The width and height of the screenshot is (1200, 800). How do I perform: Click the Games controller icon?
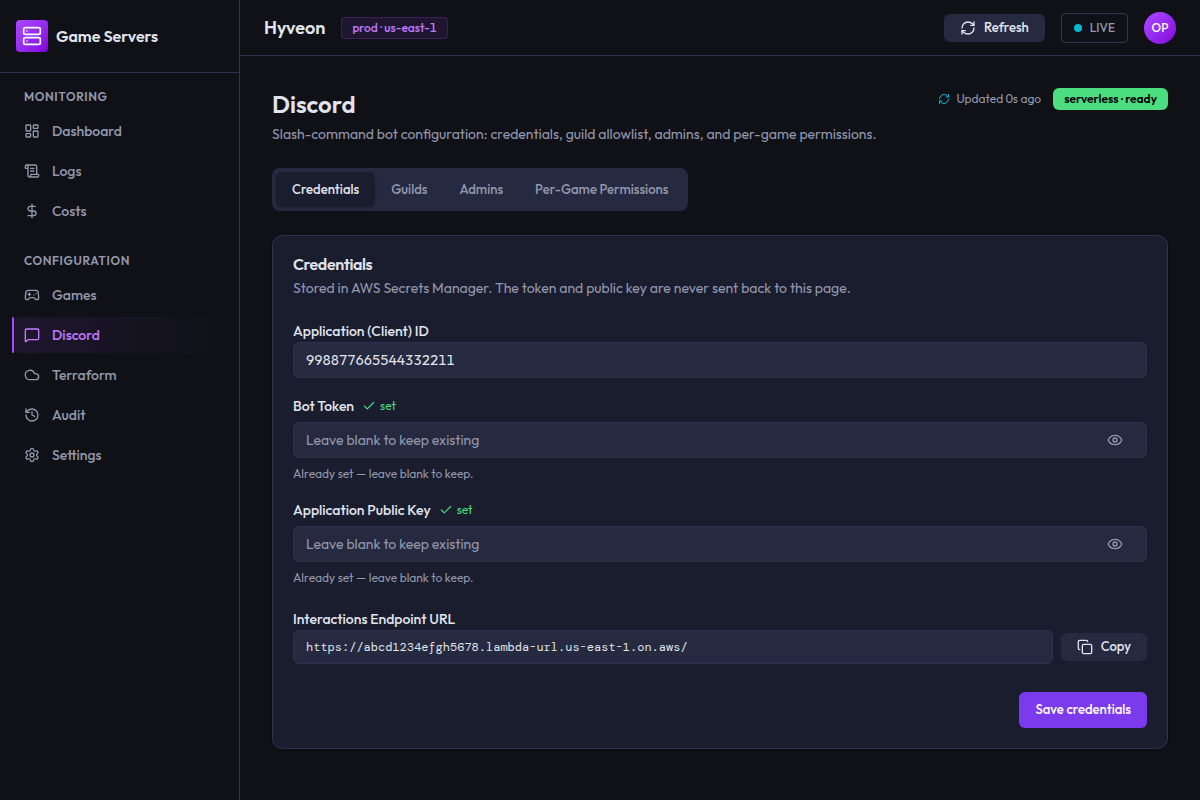32,295
